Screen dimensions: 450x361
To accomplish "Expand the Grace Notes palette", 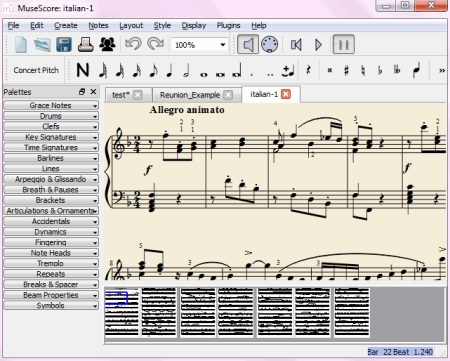I will point(51,106).
